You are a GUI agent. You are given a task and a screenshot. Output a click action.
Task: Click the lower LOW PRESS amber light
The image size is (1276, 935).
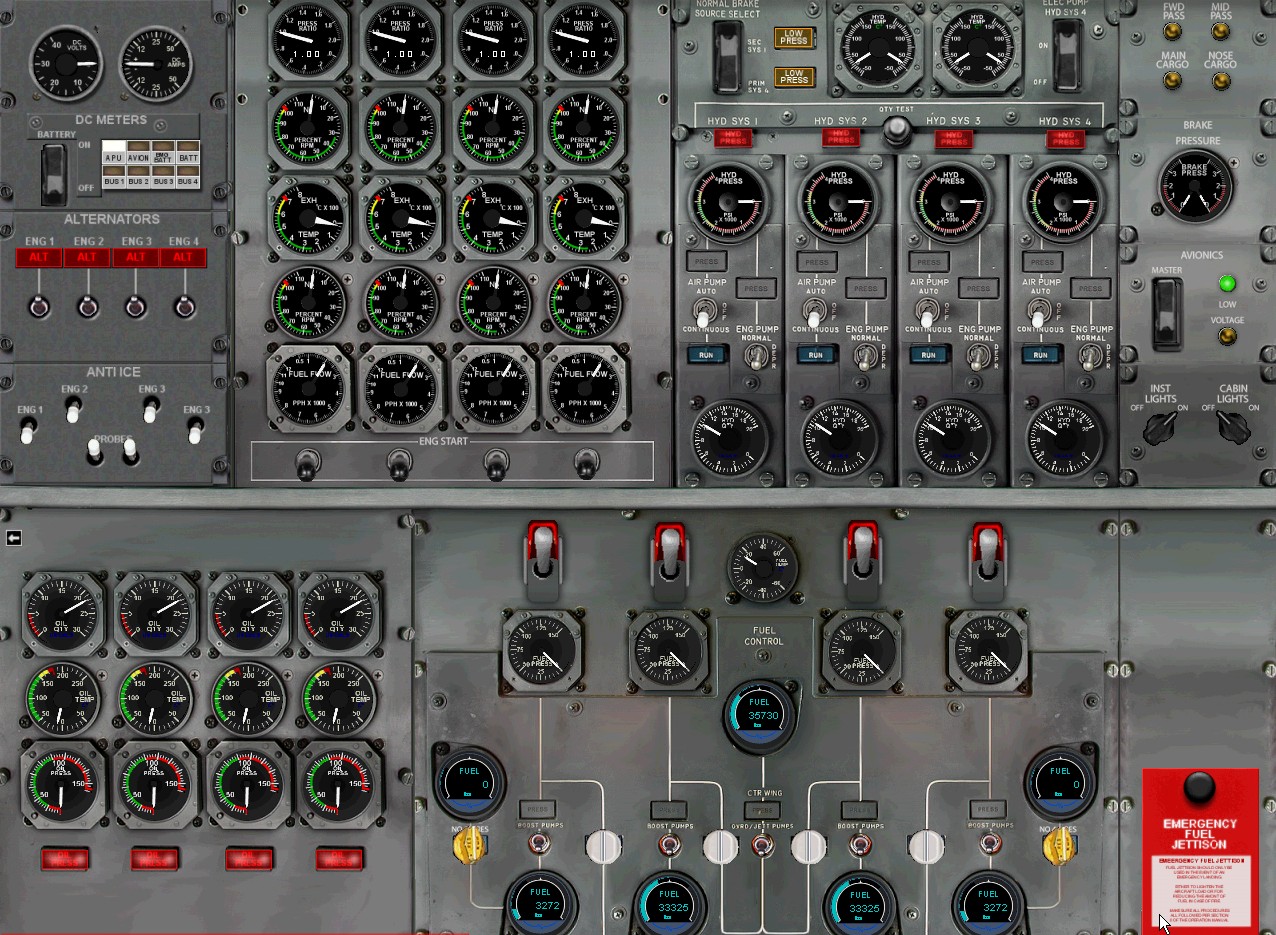794,77
